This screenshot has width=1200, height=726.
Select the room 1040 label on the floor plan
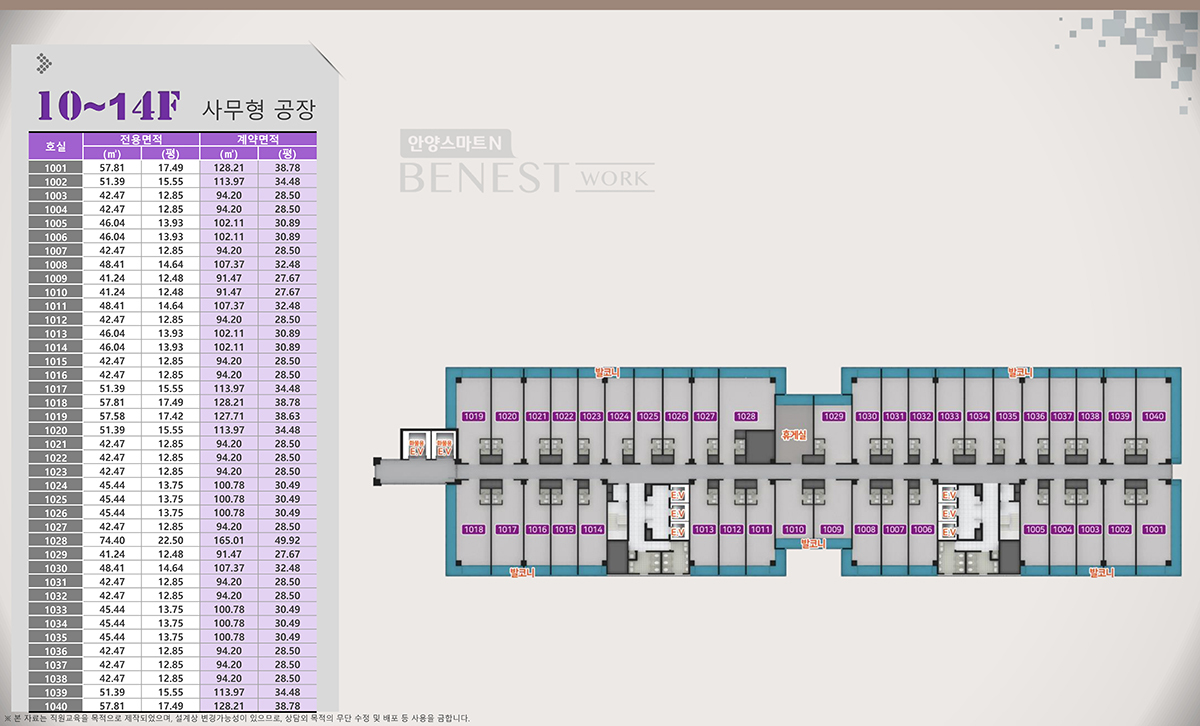(x=1154, y=416)
